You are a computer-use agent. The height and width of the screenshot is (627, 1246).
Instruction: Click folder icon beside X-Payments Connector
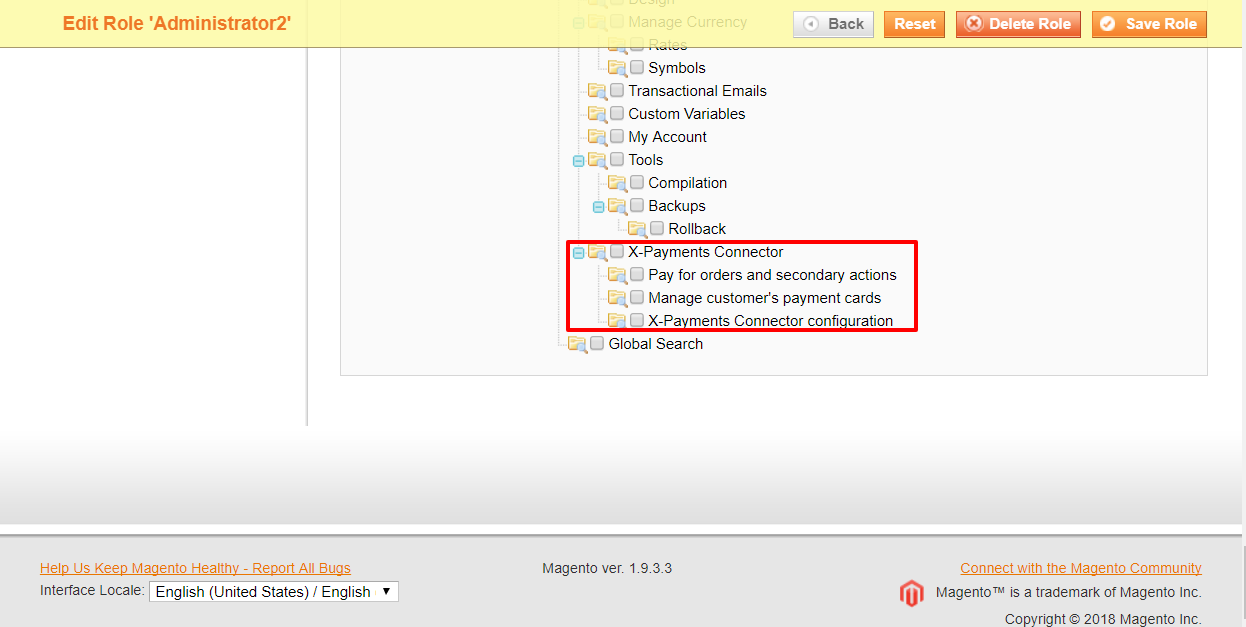(597, 252)
